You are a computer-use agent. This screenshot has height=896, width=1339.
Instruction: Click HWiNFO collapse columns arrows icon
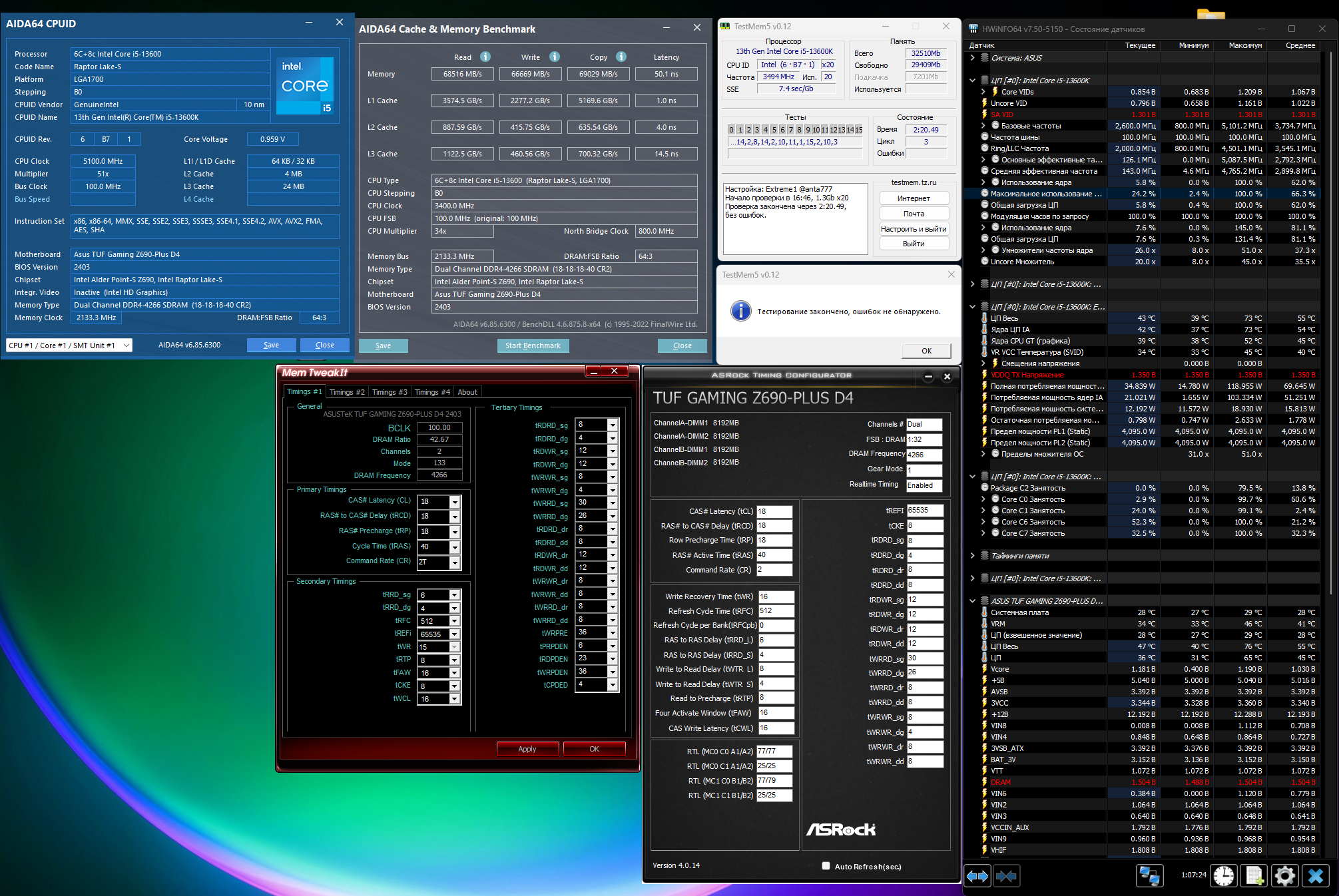[1007, 876]
